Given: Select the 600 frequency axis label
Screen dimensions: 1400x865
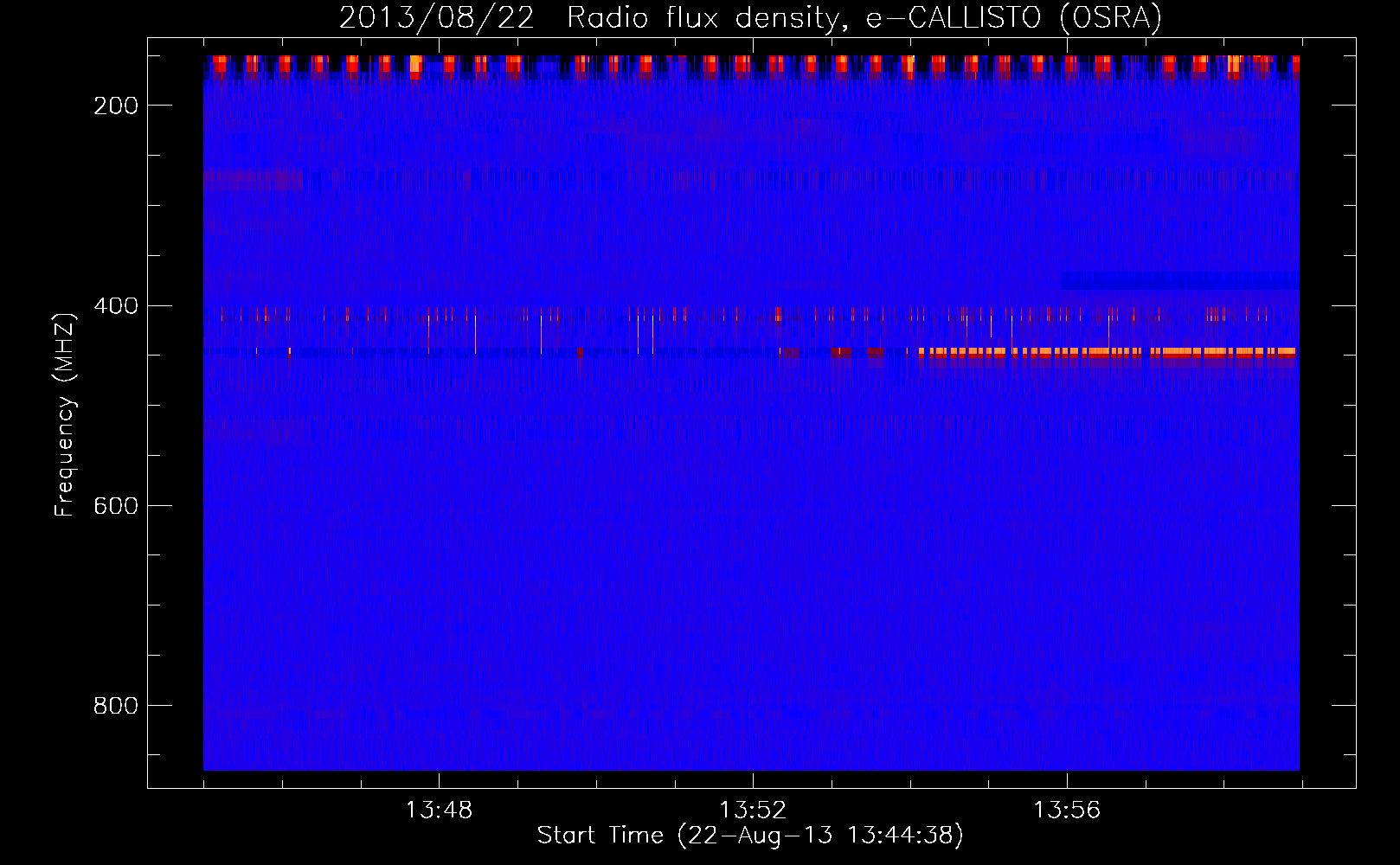Looking at the screenshot, I should coord(116,506).
